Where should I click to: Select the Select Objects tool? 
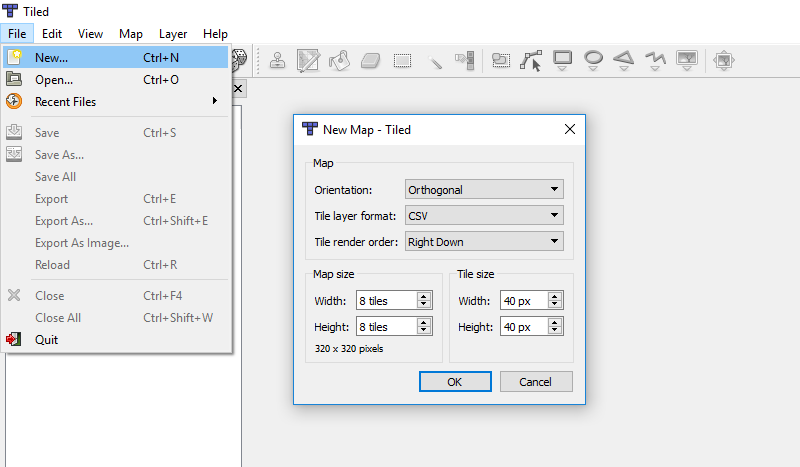tap(501, 60)
